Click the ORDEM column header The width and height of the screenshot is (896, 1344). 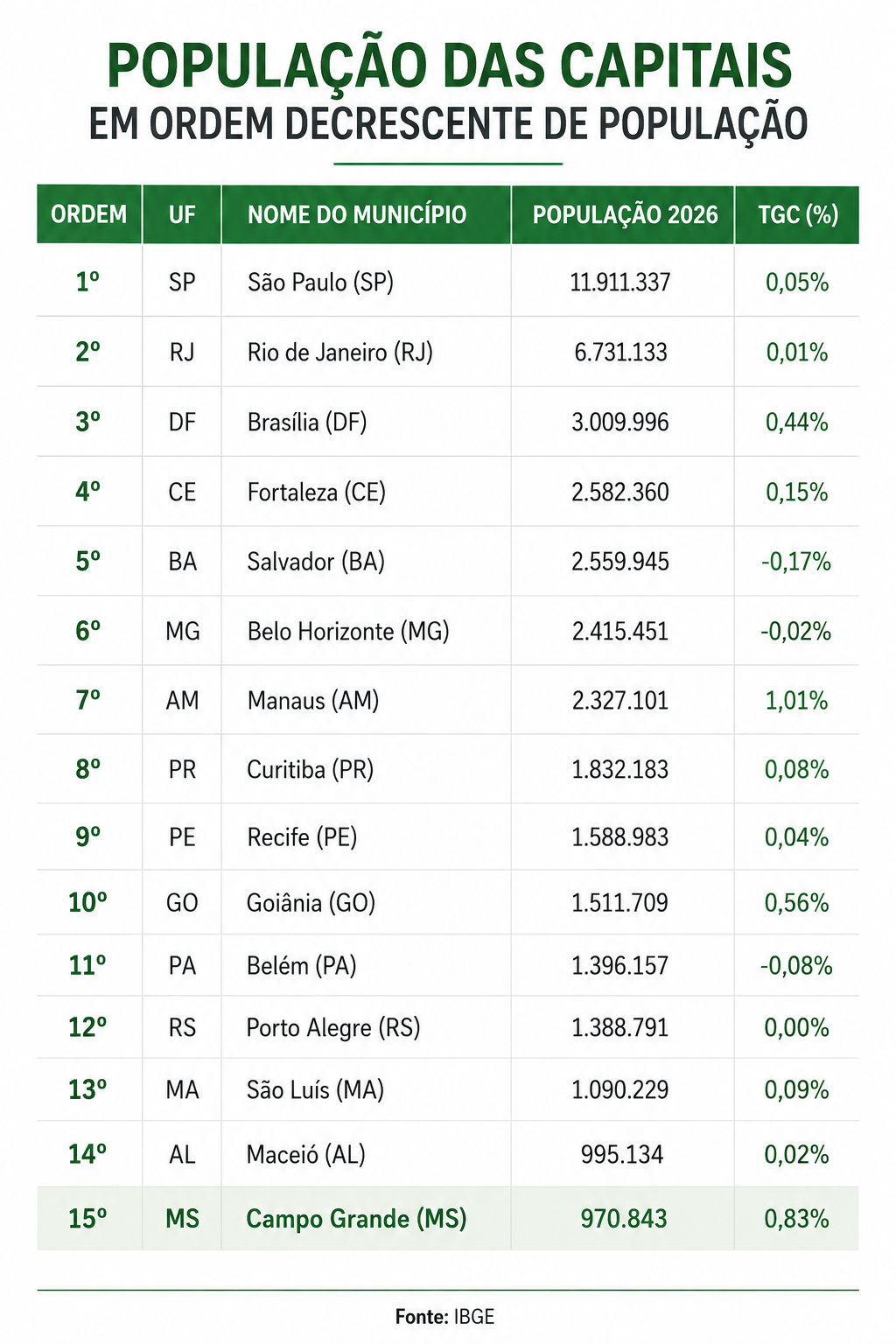(x=89, y=214)
